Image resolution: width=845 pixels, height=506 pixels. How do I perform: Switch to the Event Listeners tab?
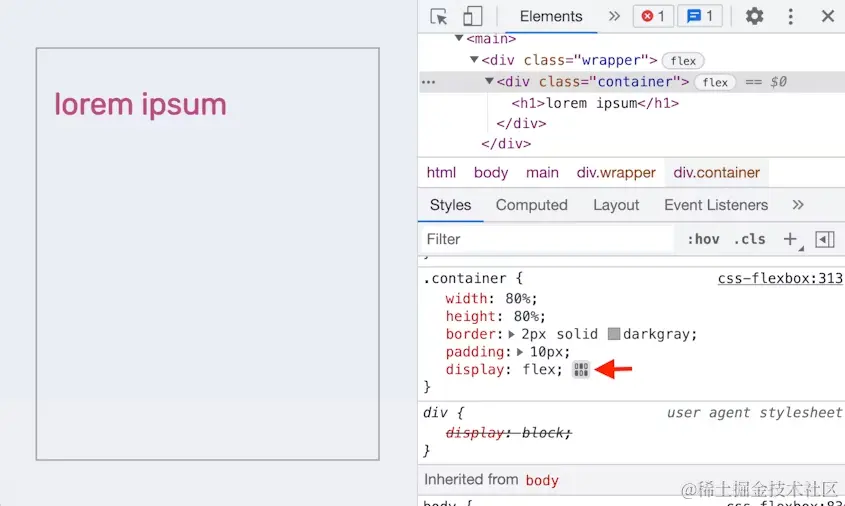716,205
